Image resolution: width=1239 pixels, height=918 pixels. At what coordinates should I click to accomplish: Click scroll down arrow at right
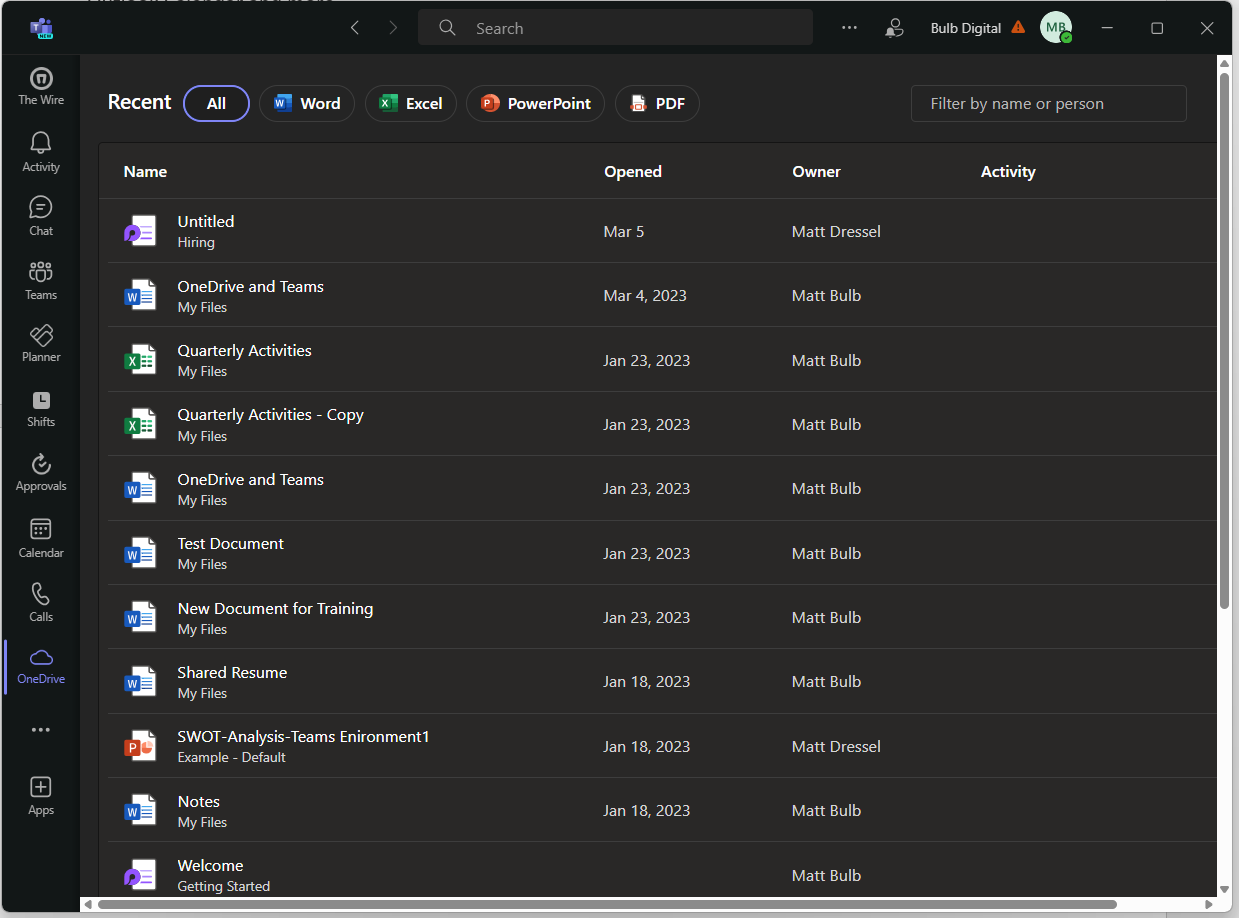1224,888
